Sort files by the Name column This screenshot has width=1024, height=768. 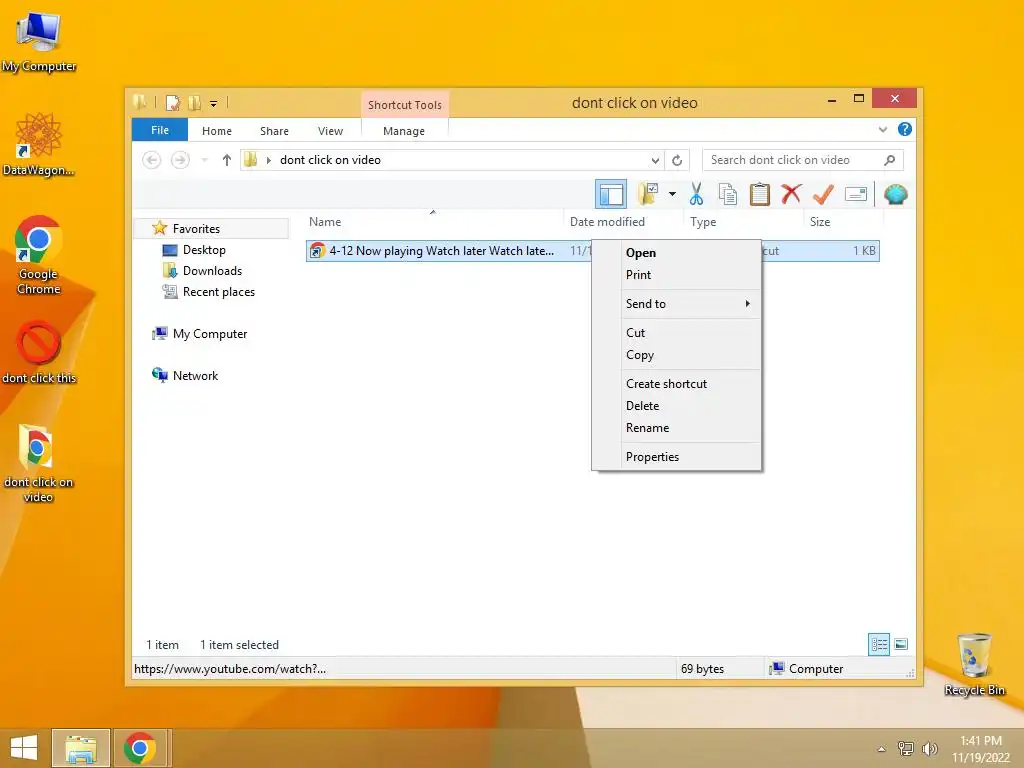coord(434,222)
